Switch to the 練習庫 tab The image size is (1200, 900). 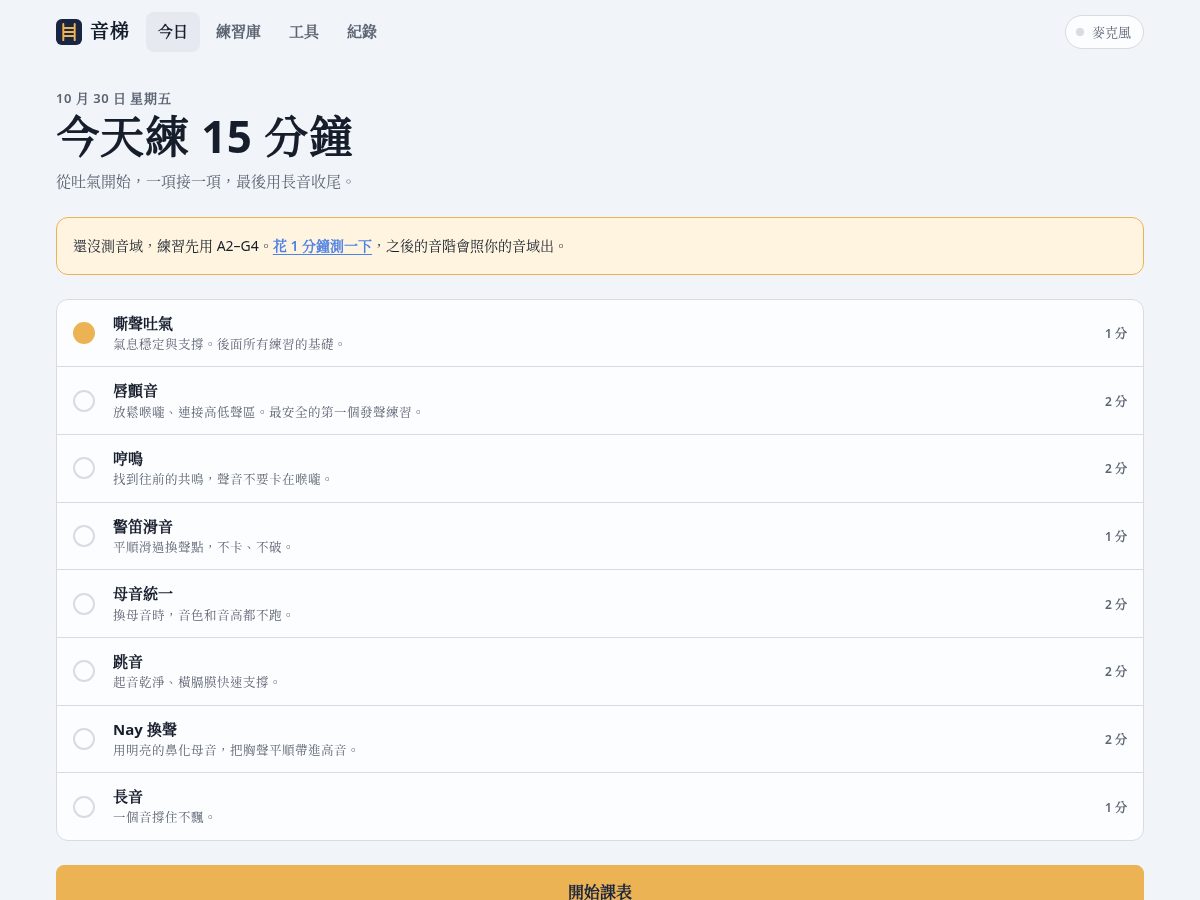[x=238, y=32]
